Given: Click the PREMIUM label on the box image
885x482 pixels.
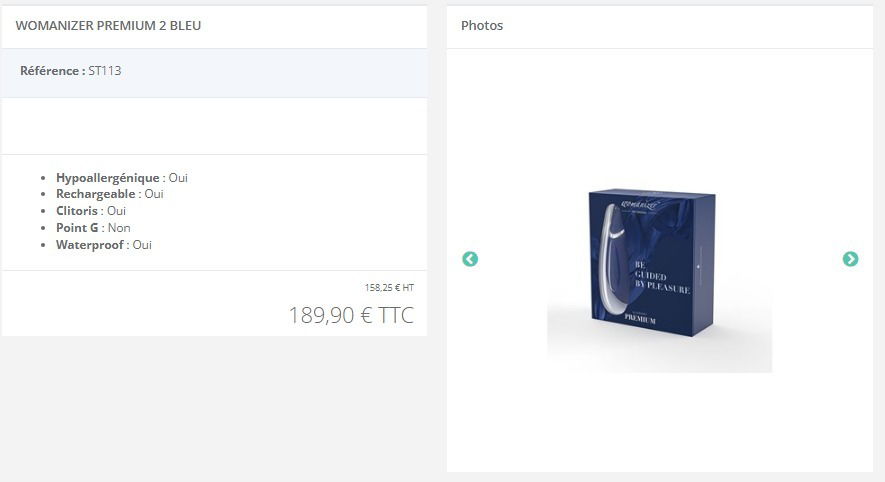Looking at the screenshot, I should click(639, 319).
